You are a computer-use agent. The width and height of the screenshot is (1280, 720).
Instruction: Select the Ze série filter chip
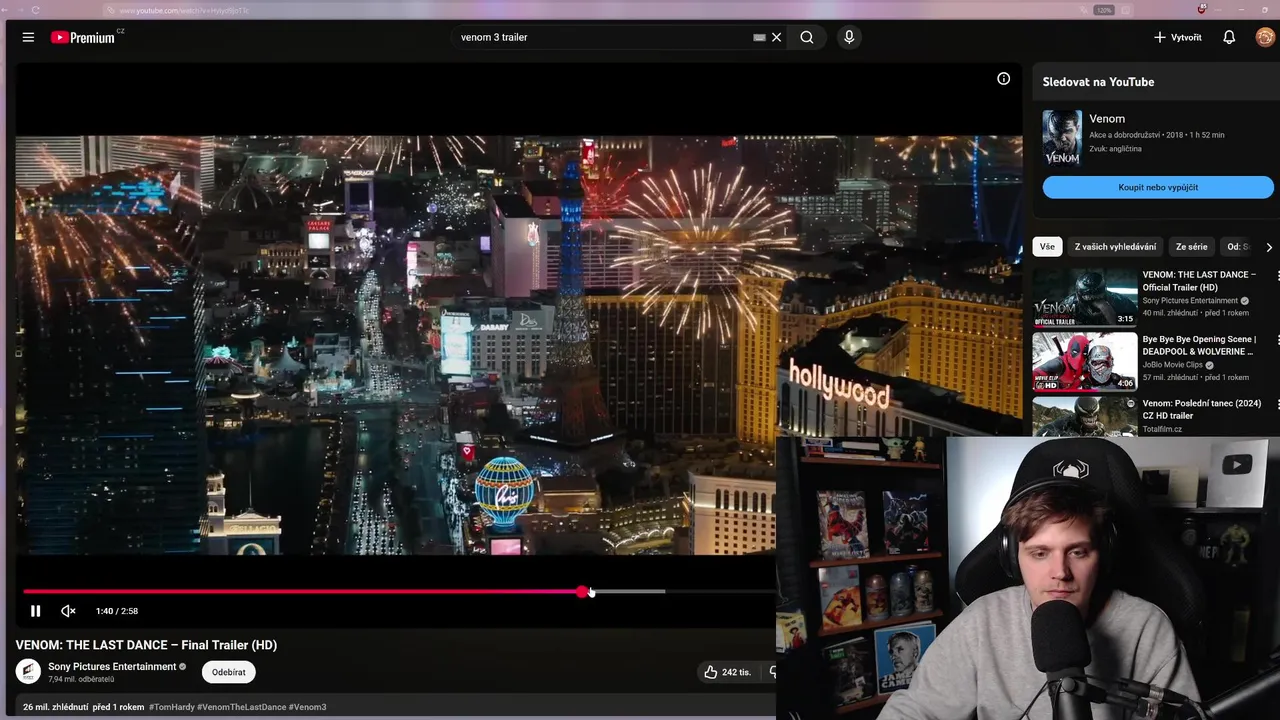click(x=1191, y=246)
